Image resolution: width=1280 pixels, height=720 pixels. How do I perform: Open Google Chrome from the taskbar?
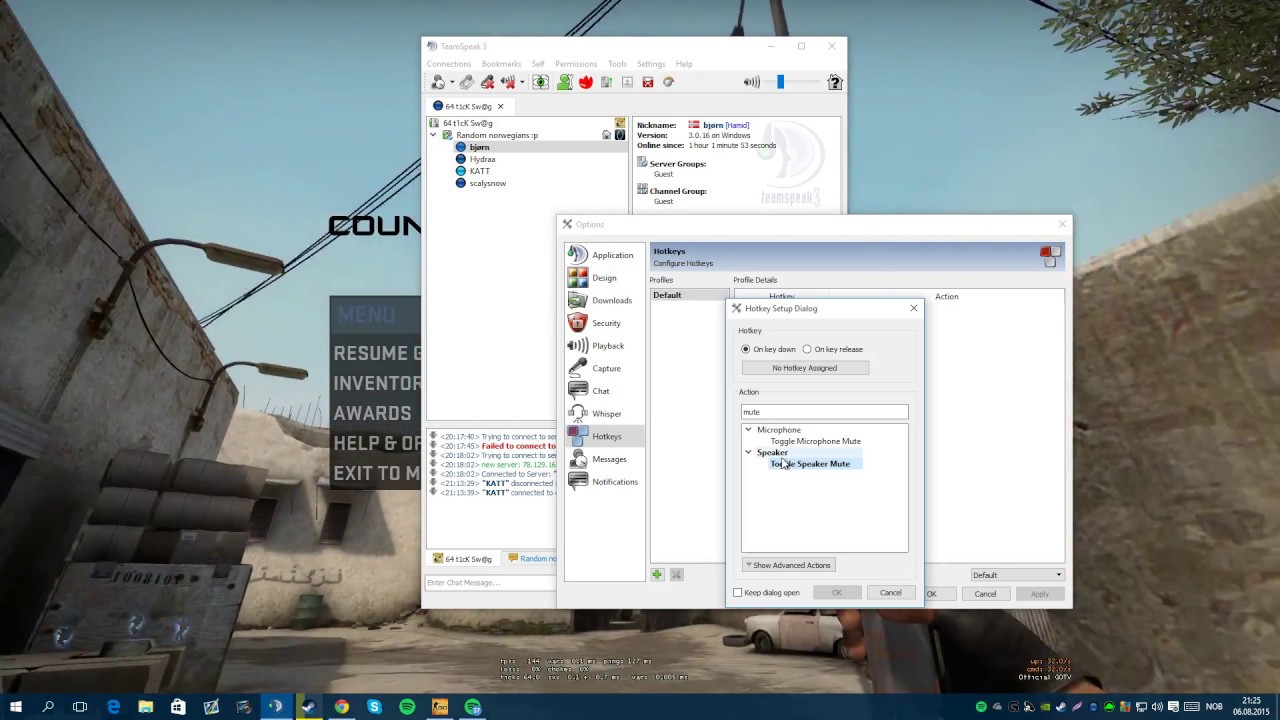point(342,707)
